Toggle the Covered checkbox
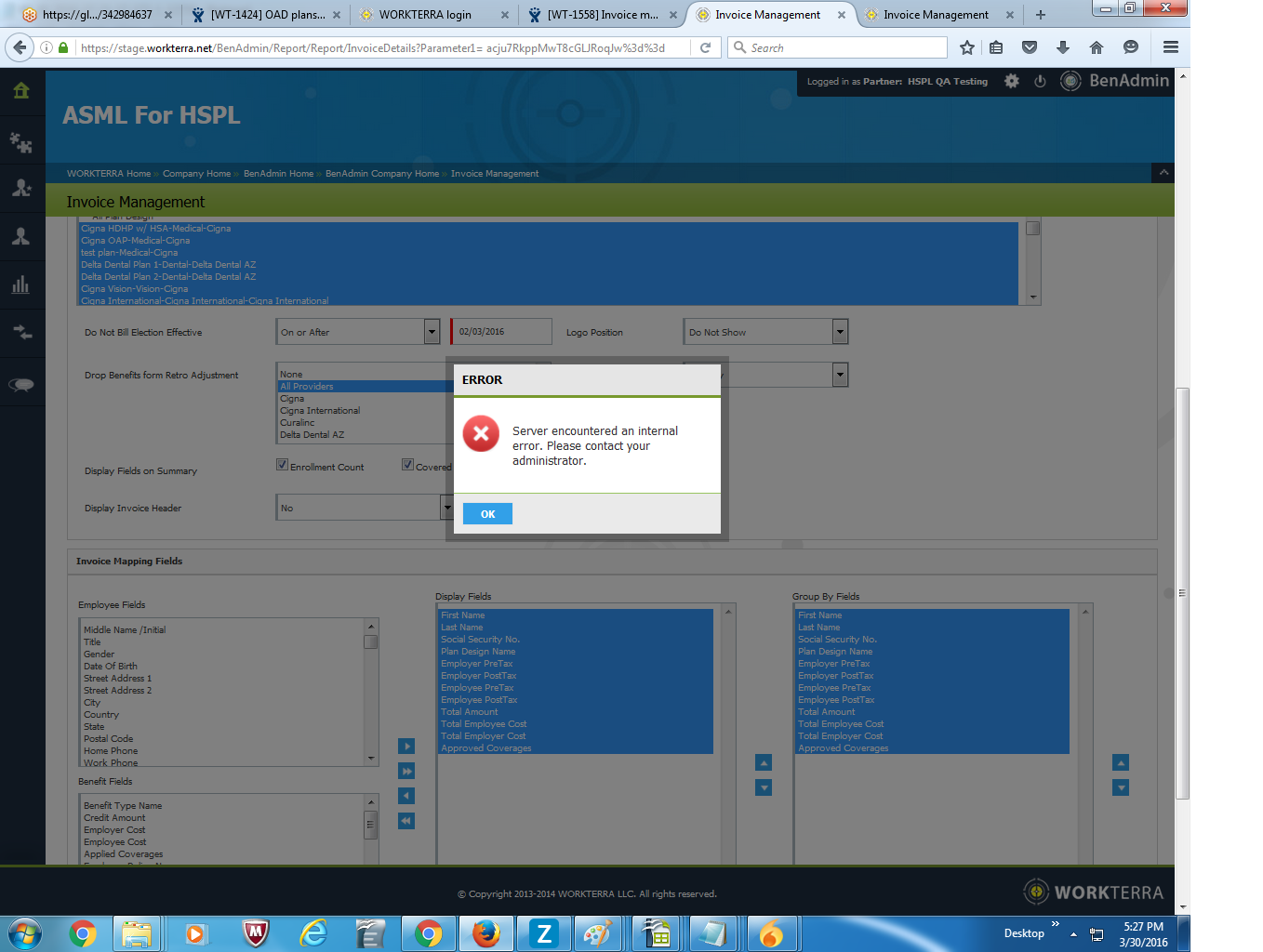The width and height of the screenshot is (1263, 952). 407,465
